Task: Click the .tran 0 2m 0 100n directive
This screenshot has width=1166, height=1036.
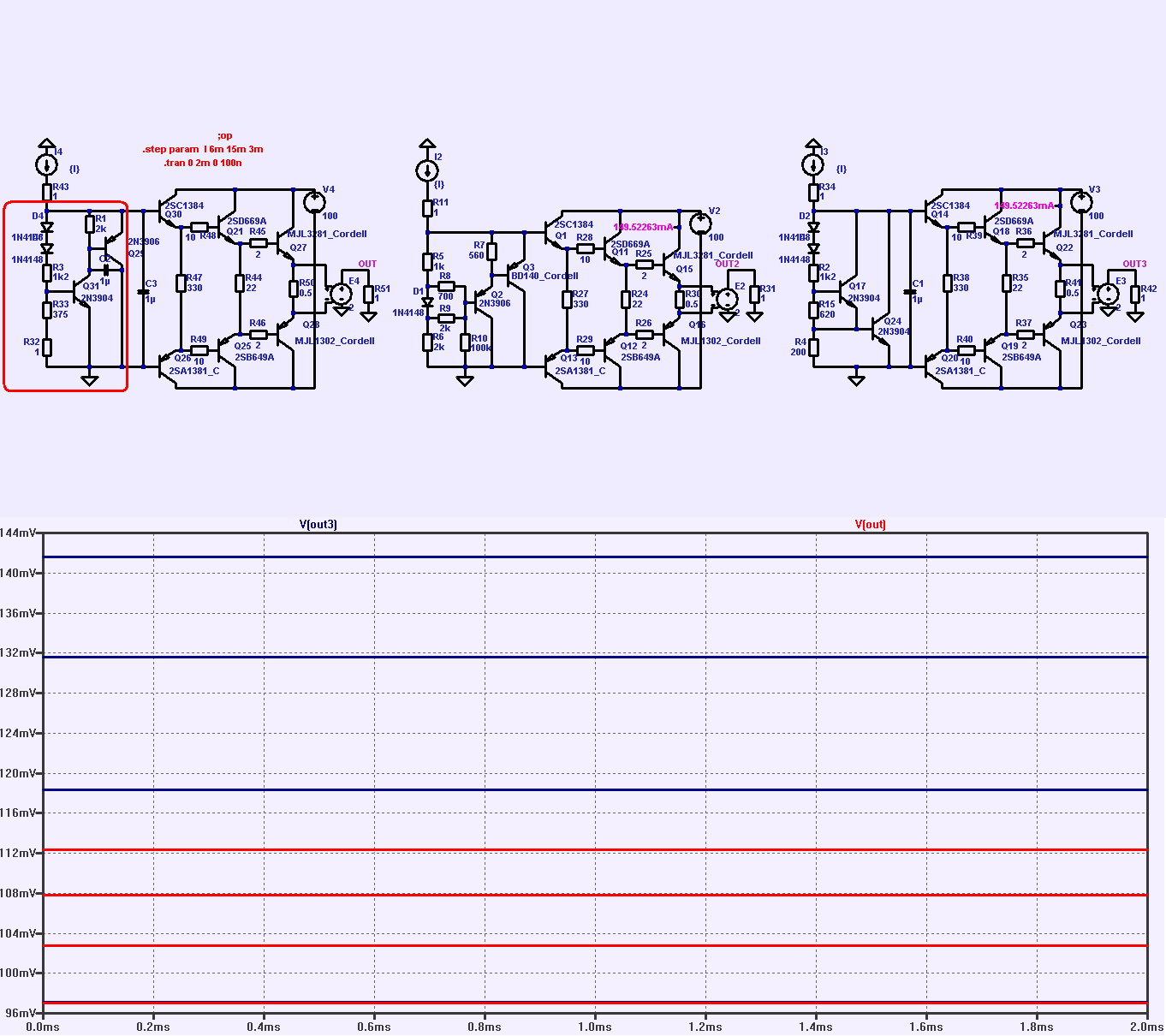Action: [203, 163]
